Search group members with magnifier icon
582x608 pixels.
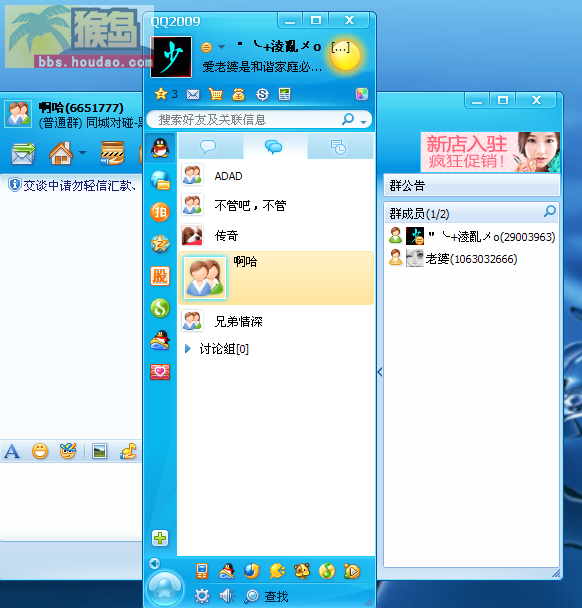coord(549,211)
